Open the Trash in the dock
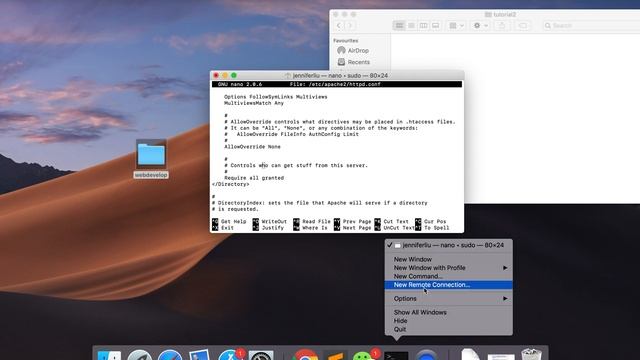This screenshot has width=640, height=360. [x=531, y=354]
